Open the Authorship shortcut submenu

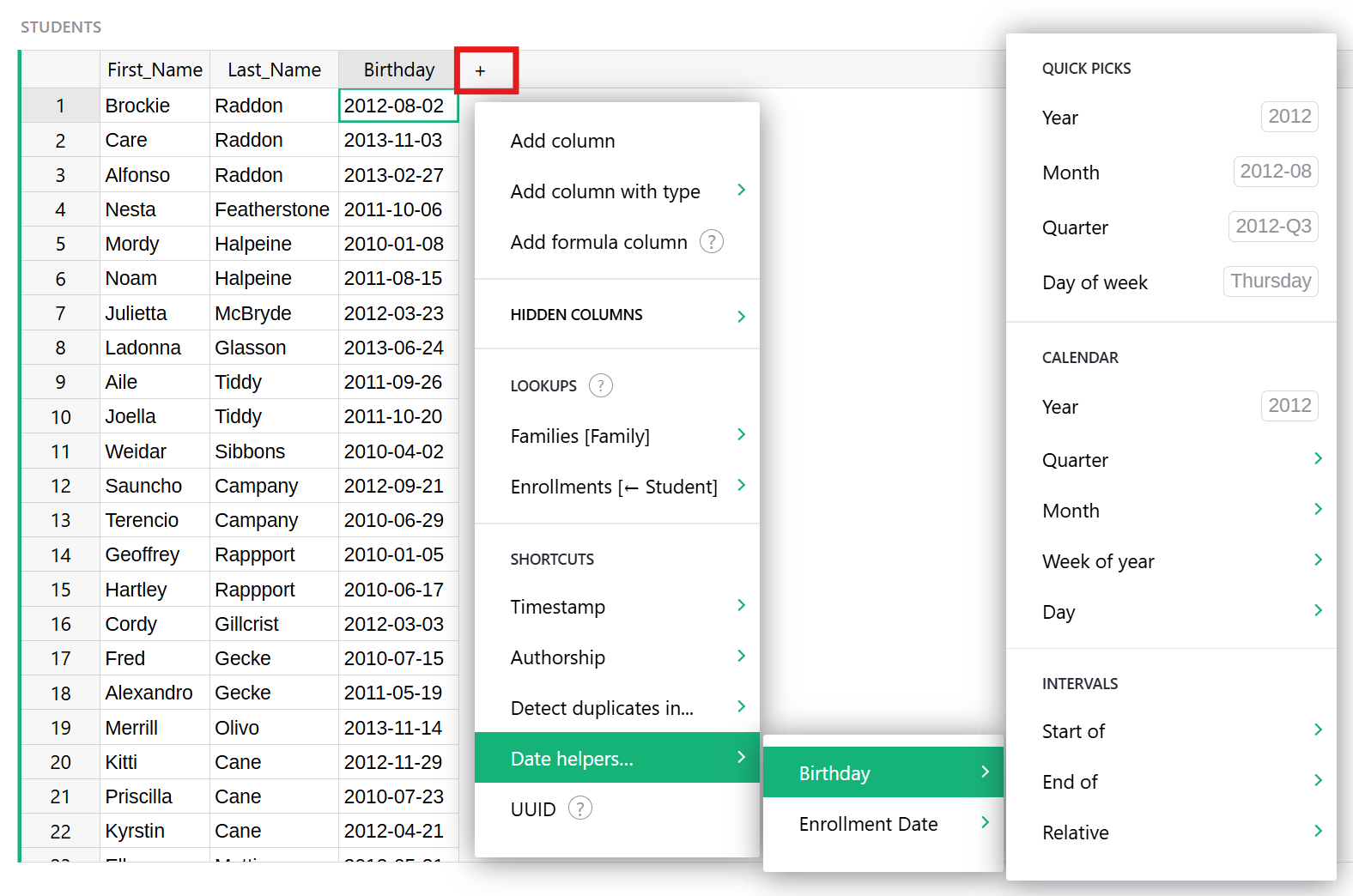click(616, 657)
